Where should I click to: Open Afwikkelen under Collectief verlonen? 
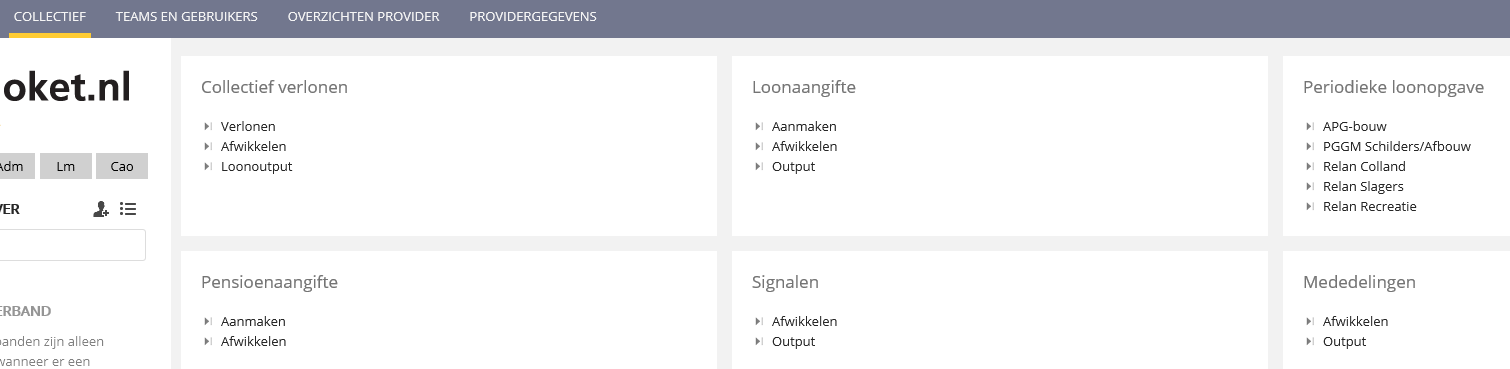click(x=253, y=146)
